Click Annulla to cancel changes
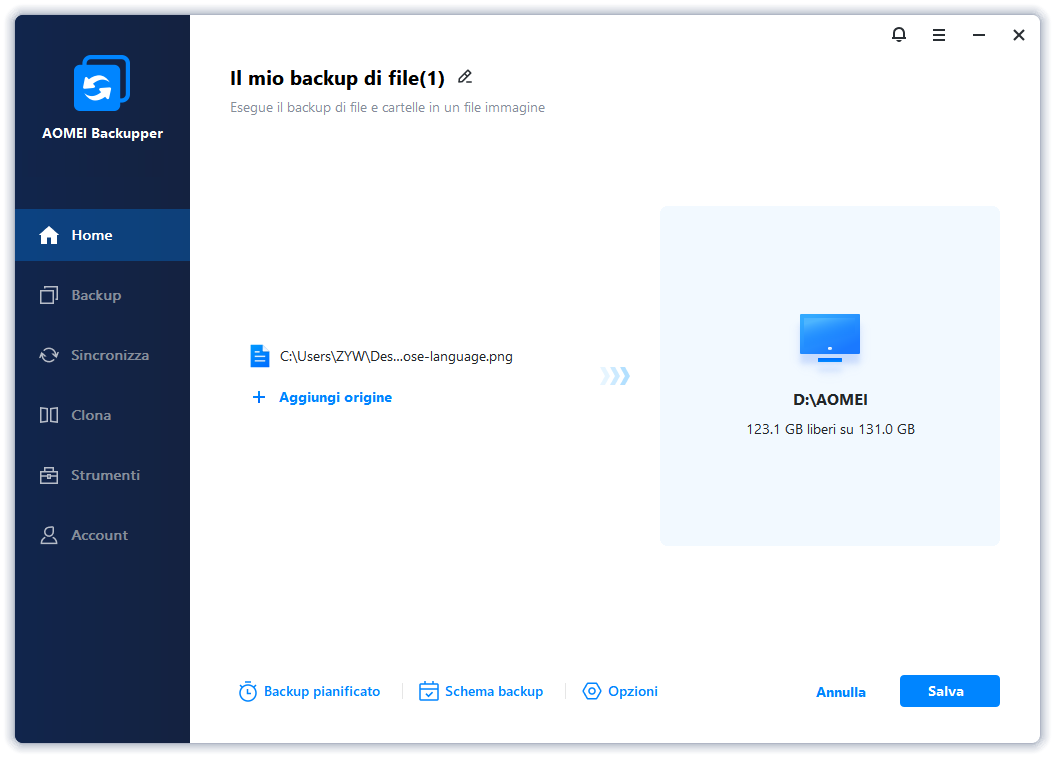This screenshot has width=1055, height=758. pos(841,692)
